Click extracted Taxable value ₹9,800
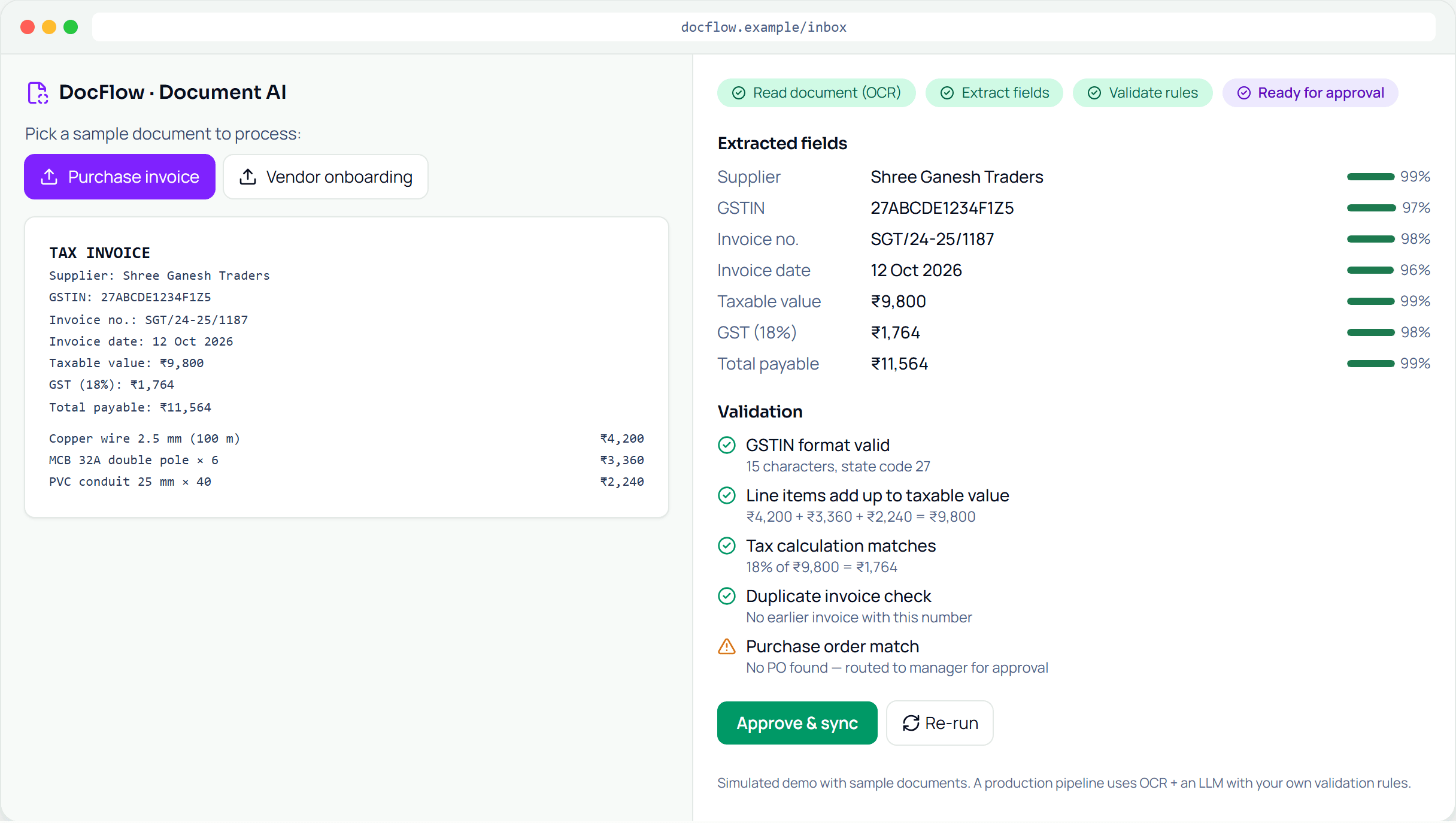 pyautogui.click(x=898, y=301)
